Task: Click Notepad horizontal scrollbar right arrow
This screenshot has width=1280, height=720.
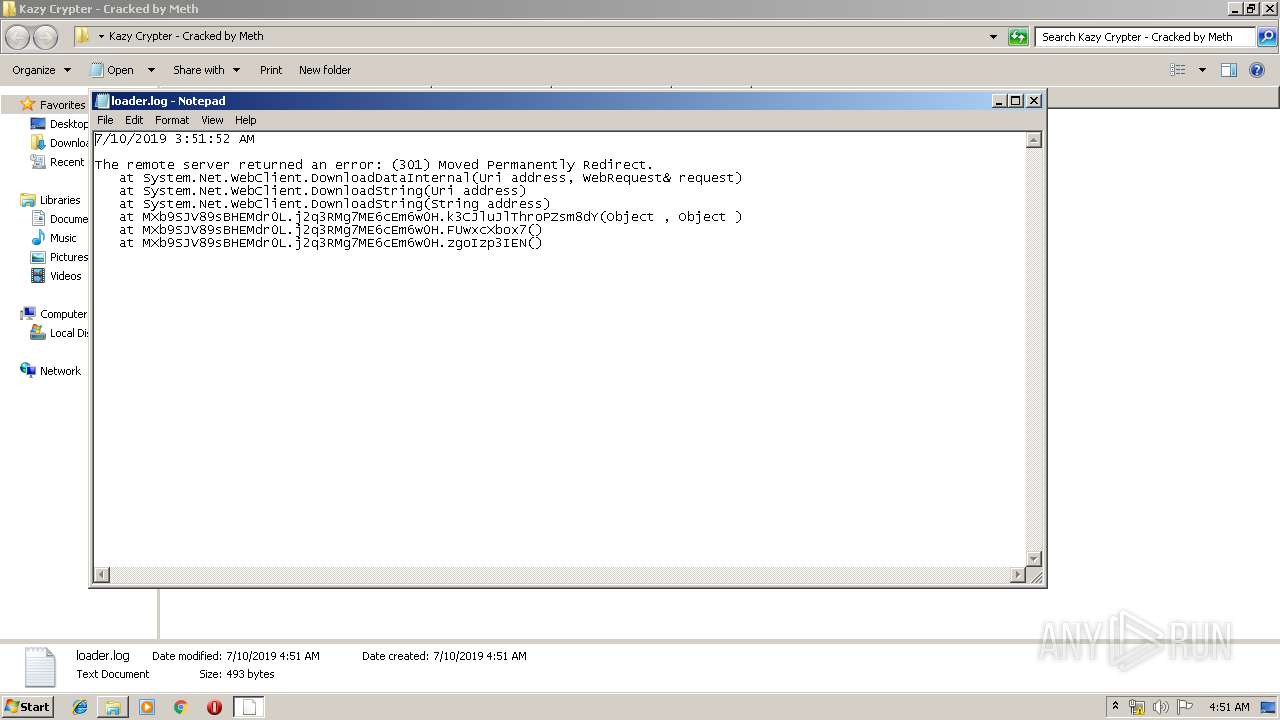Action: pos(1018,575)
